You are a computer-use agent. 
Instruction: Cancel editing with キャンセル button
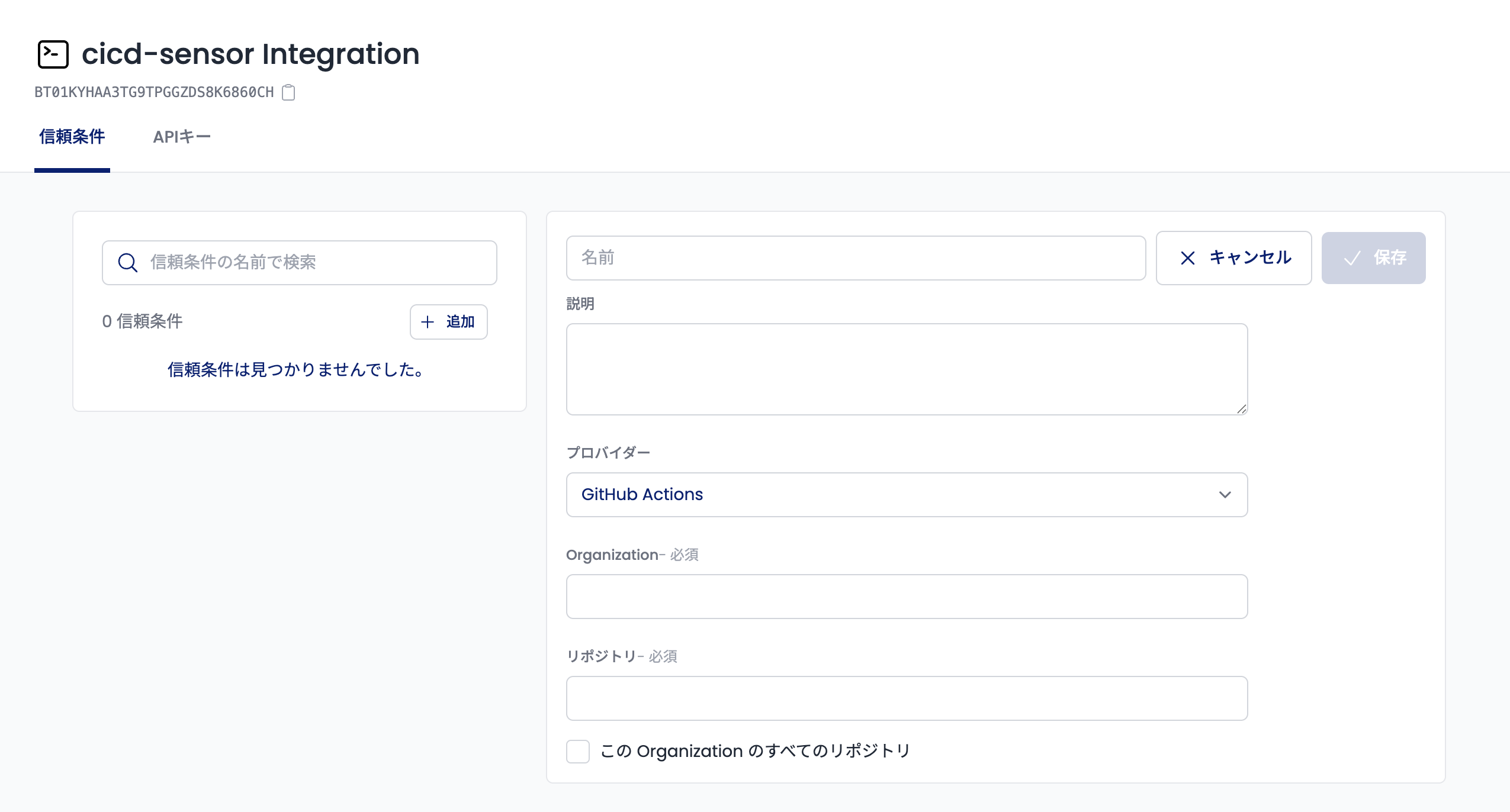[x=1234, y=258]
